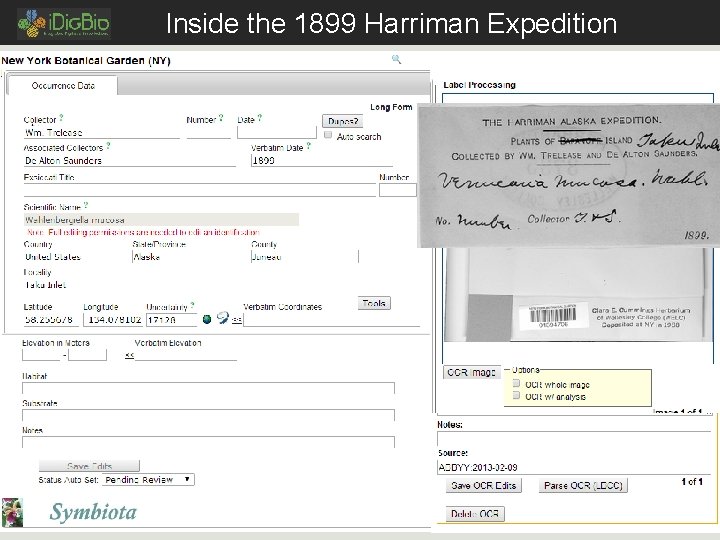Click the Longitude field
Image resolution: width=720 pixels, height=540 pixels.
[x=113, y=320]
